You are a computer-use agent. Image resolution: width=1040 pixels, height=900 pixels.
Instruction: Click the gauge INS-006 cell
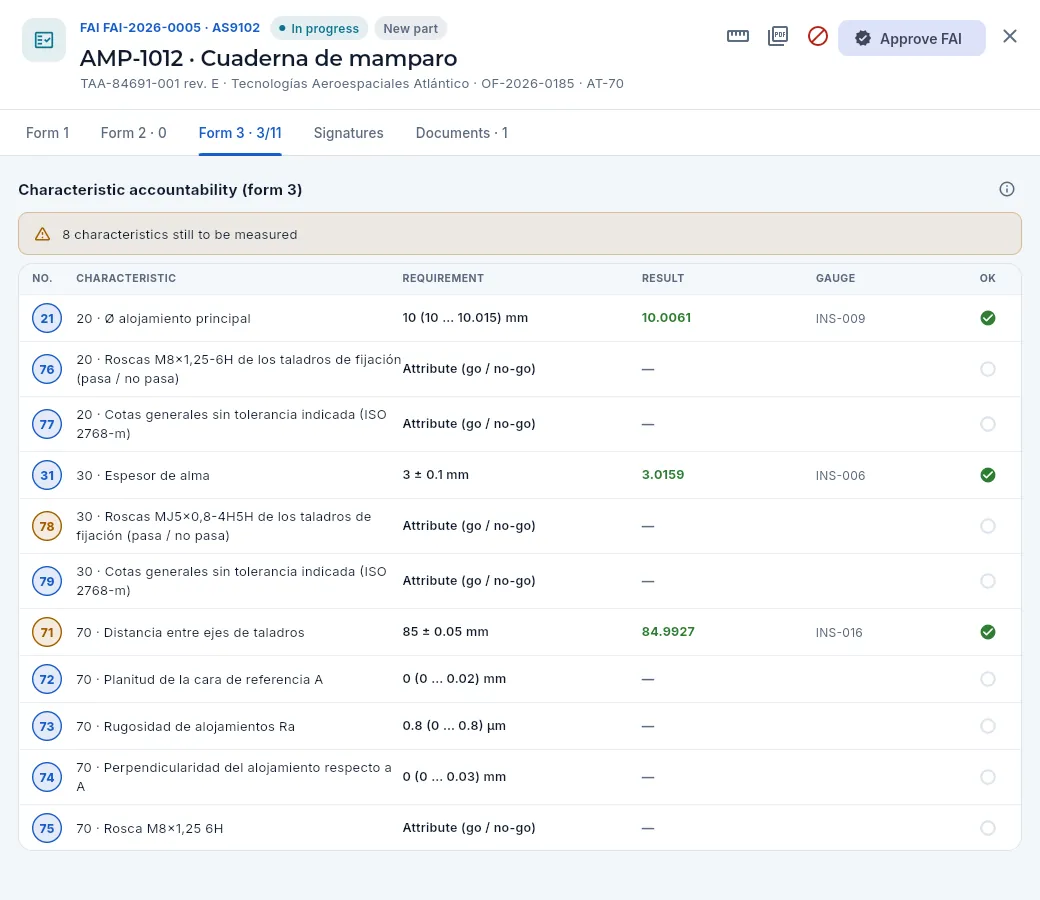pyautogui.click(x=840, y=476)
